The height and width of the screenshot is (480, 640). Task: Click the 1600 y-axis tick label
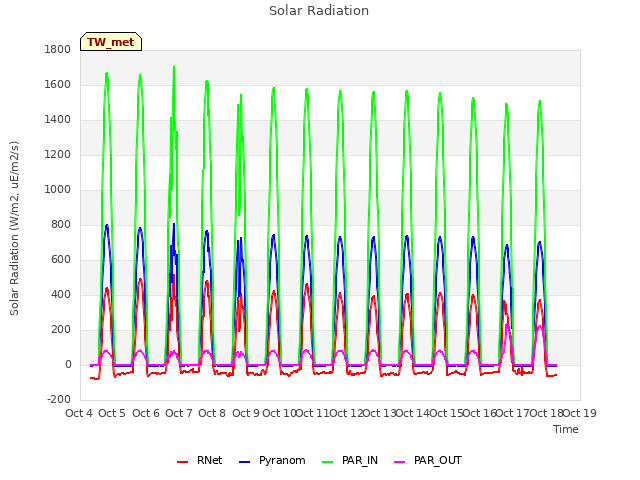click(58, 85)
